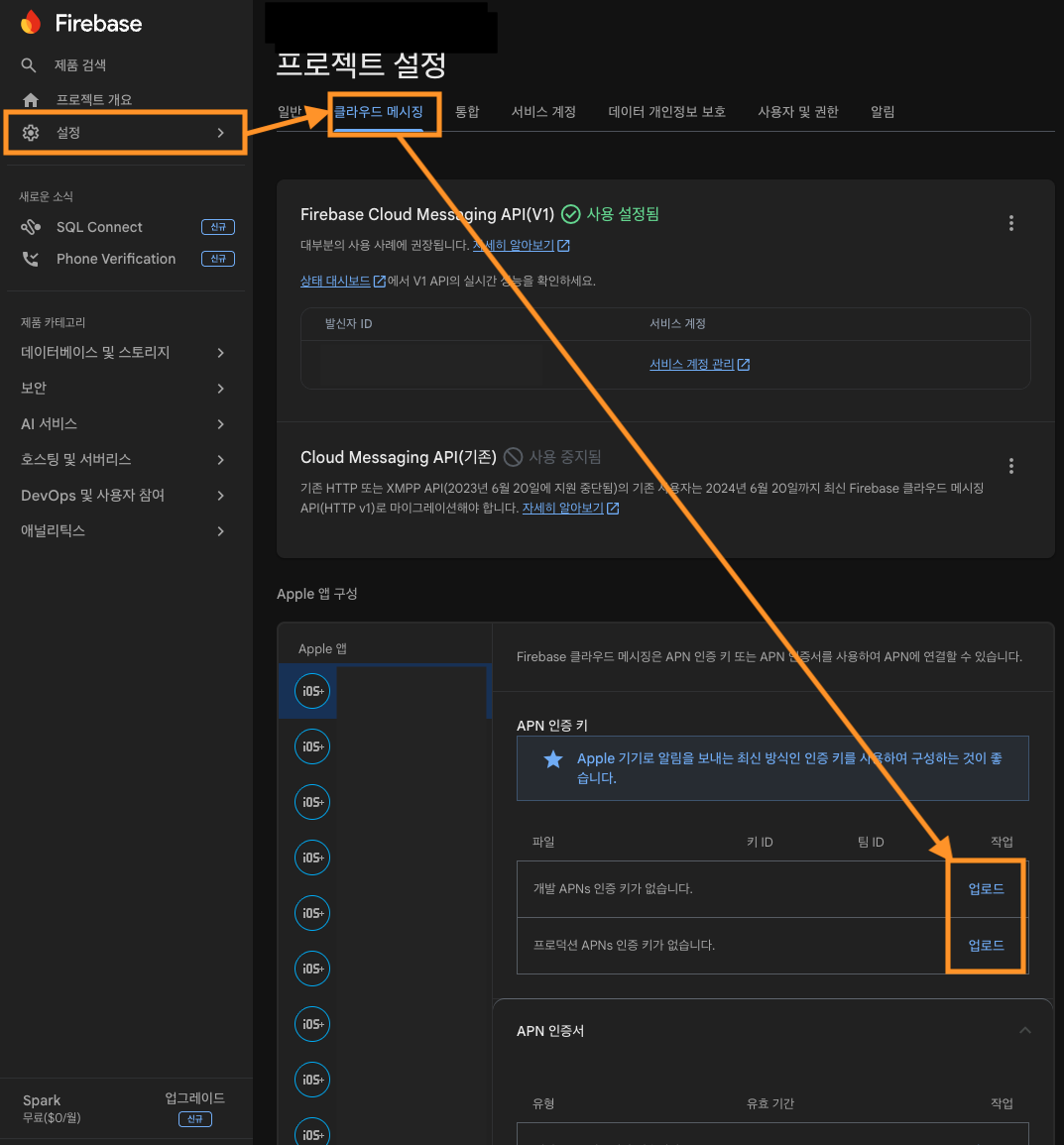Open the 서비스 계정 tab
This screenshot has width=1064, height=1145.
tap(543, 112)
